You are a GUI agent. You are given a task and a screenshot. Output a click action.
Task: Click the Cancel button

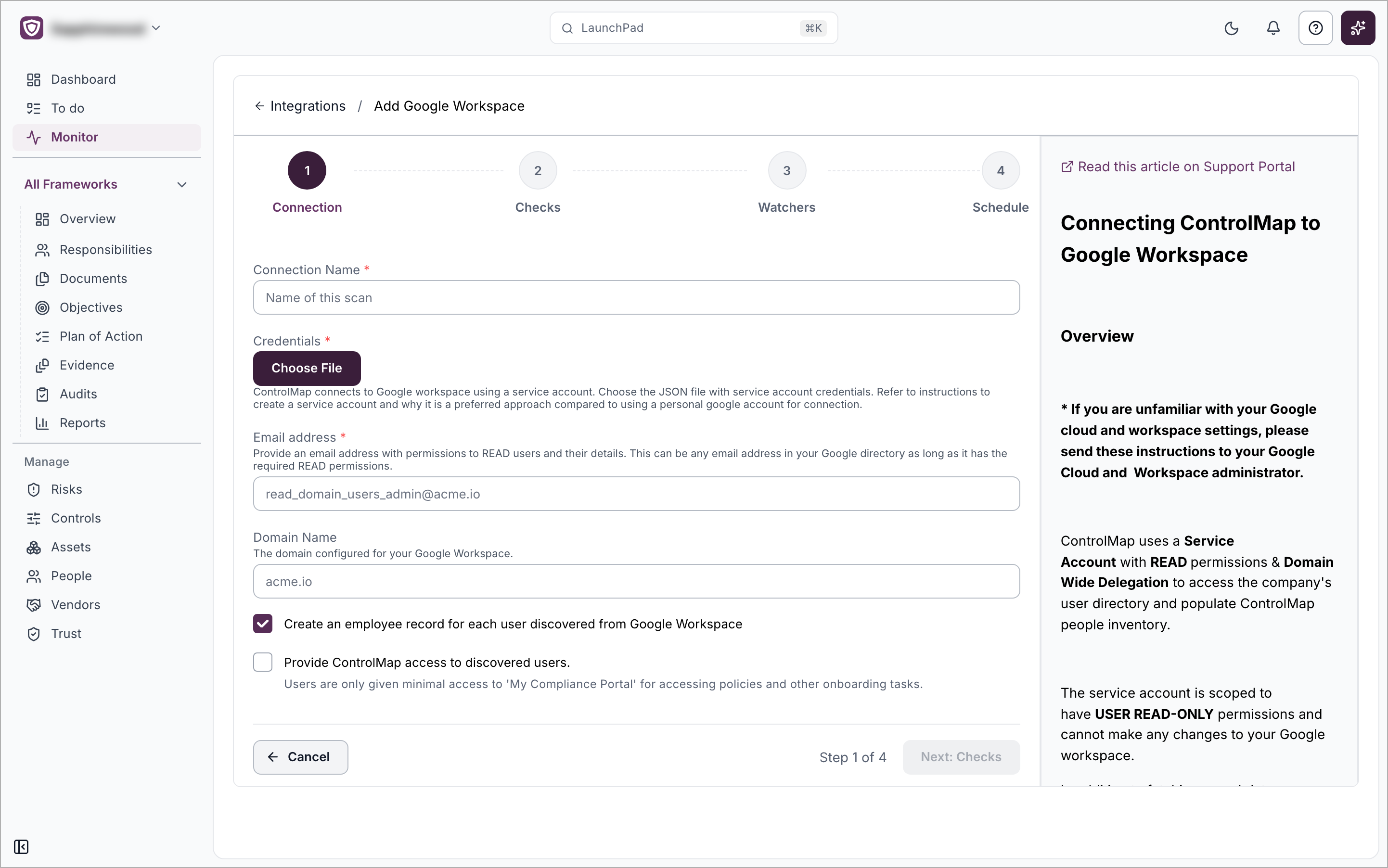(x=300, y=757)
